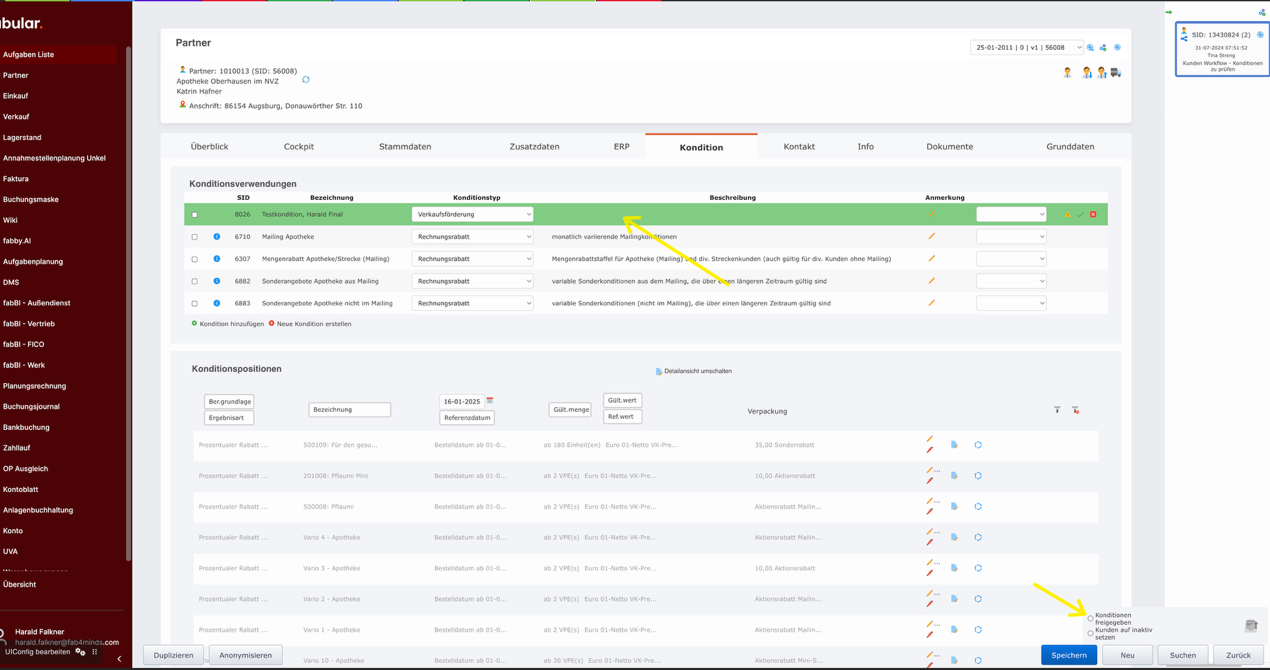Click 'Konditionen hinzufügen' link
The image size is (1270, 670).
[231, 324]
